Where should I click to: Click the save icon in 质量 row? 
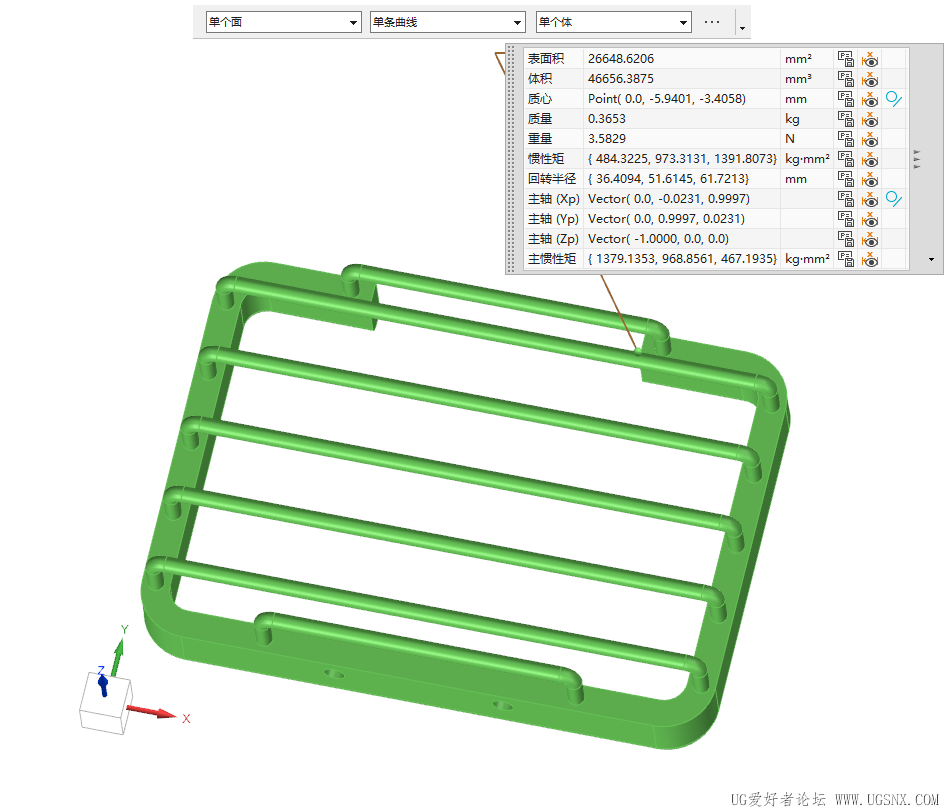[846, 119]
